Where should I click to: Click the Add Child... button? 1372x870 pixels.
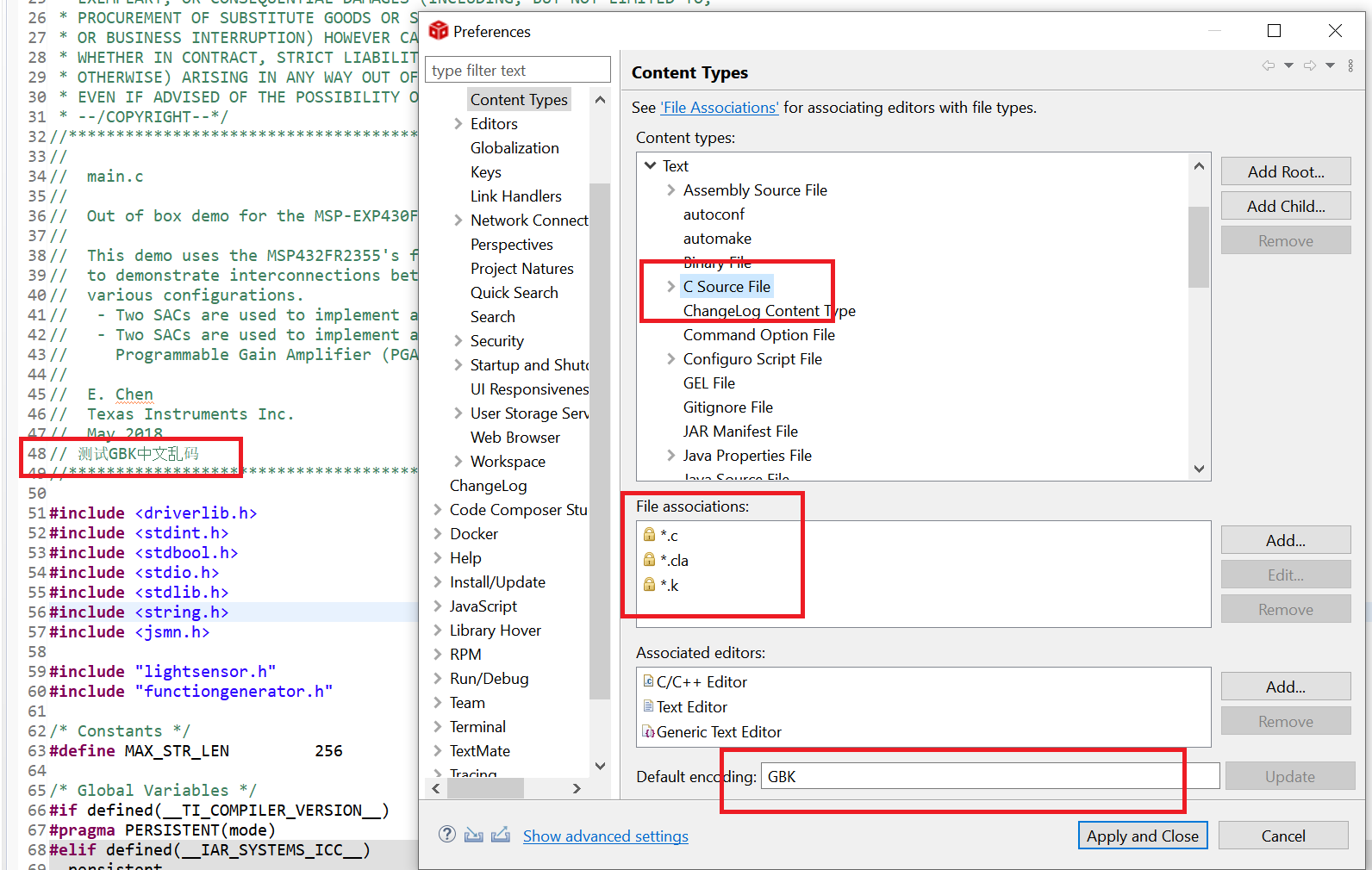1286,206
